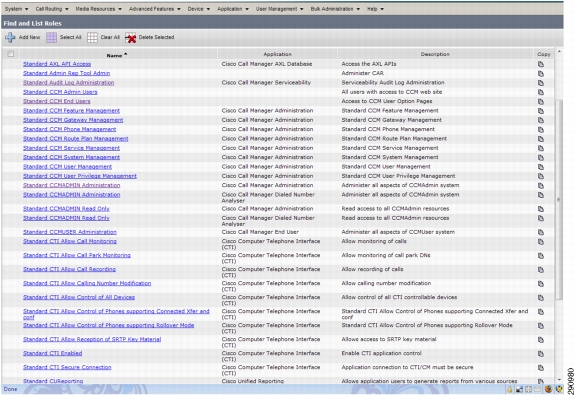Open the Call Routing dropdown menu
The height and width of the screenshot is (418, 576).
[52, 9]
